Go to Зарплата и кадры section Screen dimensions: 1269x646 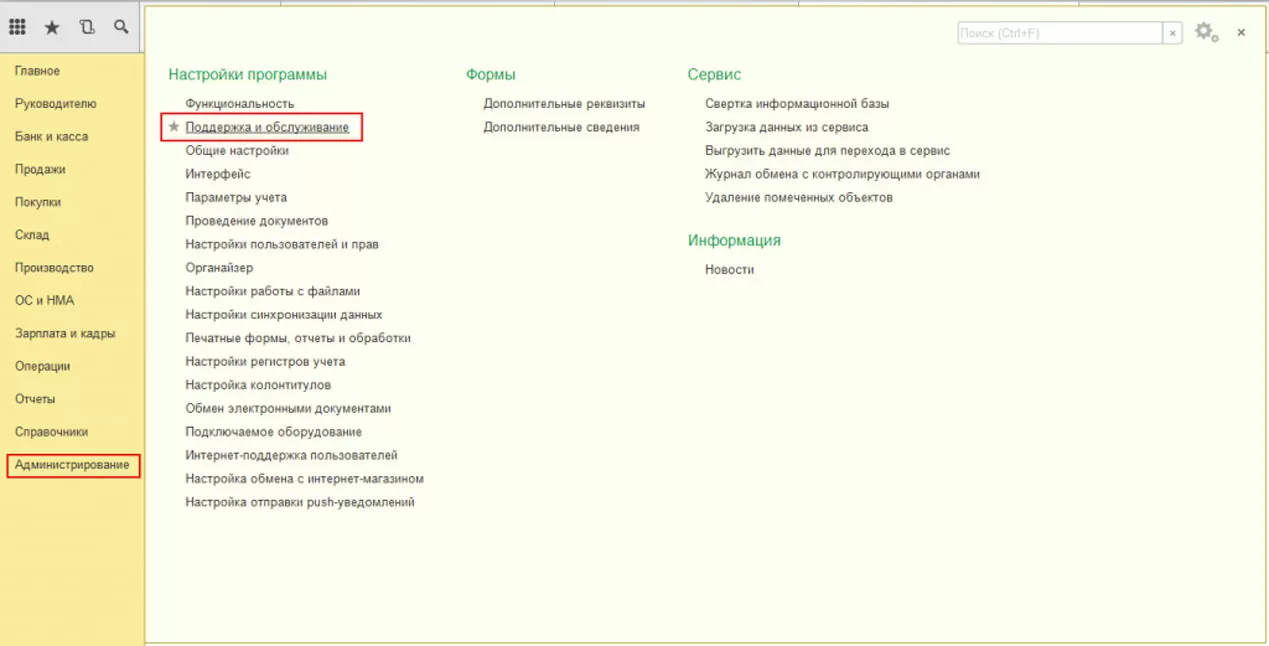coord(65,334)
